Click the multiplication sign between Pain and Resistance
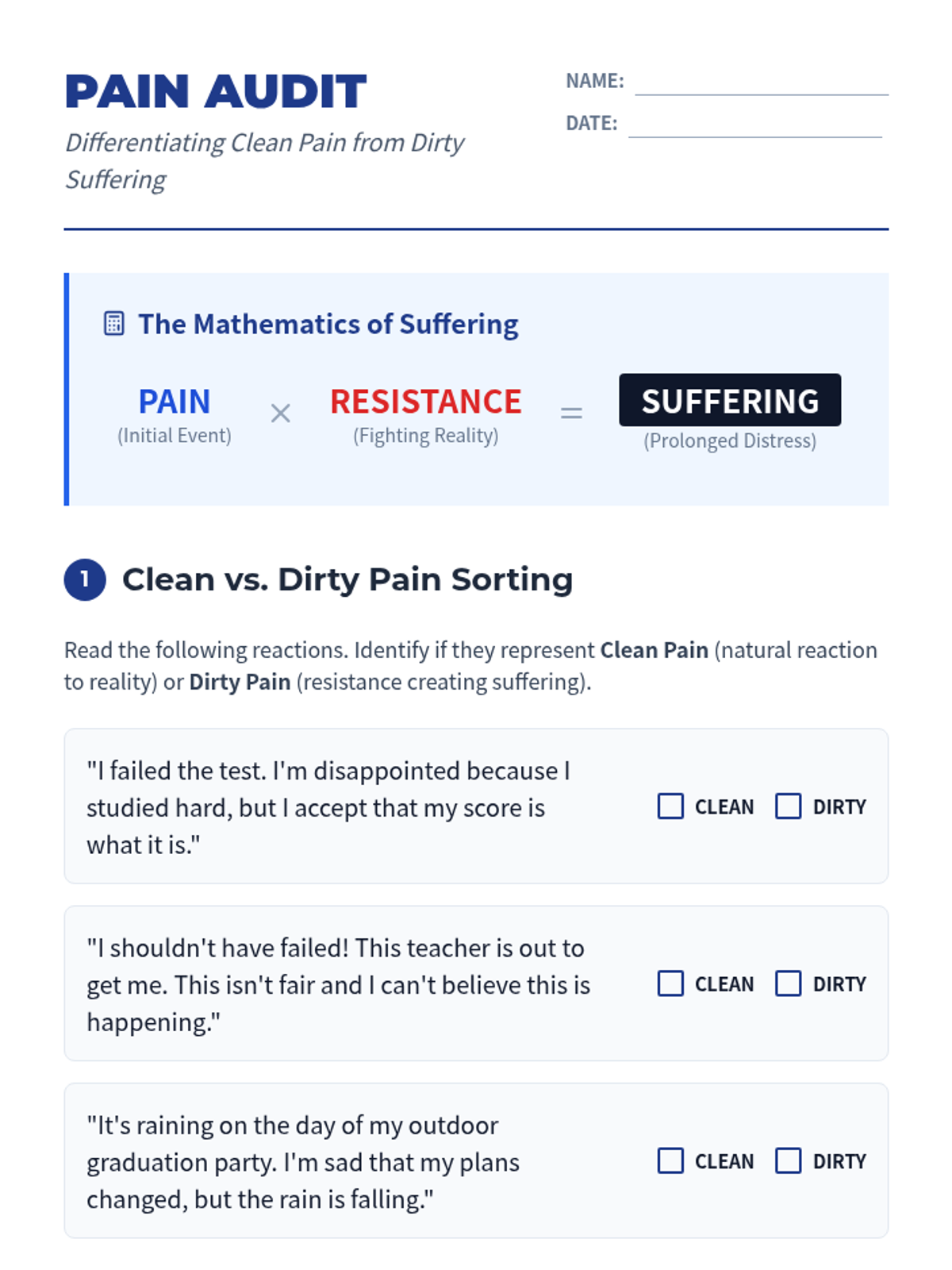Screen dimensions: 952x1270 [x=281, y=413]
